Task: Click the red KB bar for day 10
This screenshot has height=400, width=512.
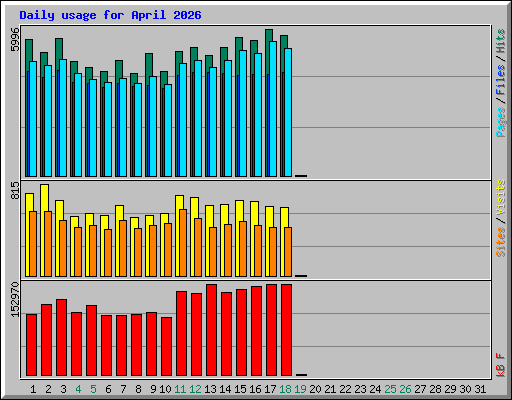Action: pyautogui.click(x=166, y=347)
